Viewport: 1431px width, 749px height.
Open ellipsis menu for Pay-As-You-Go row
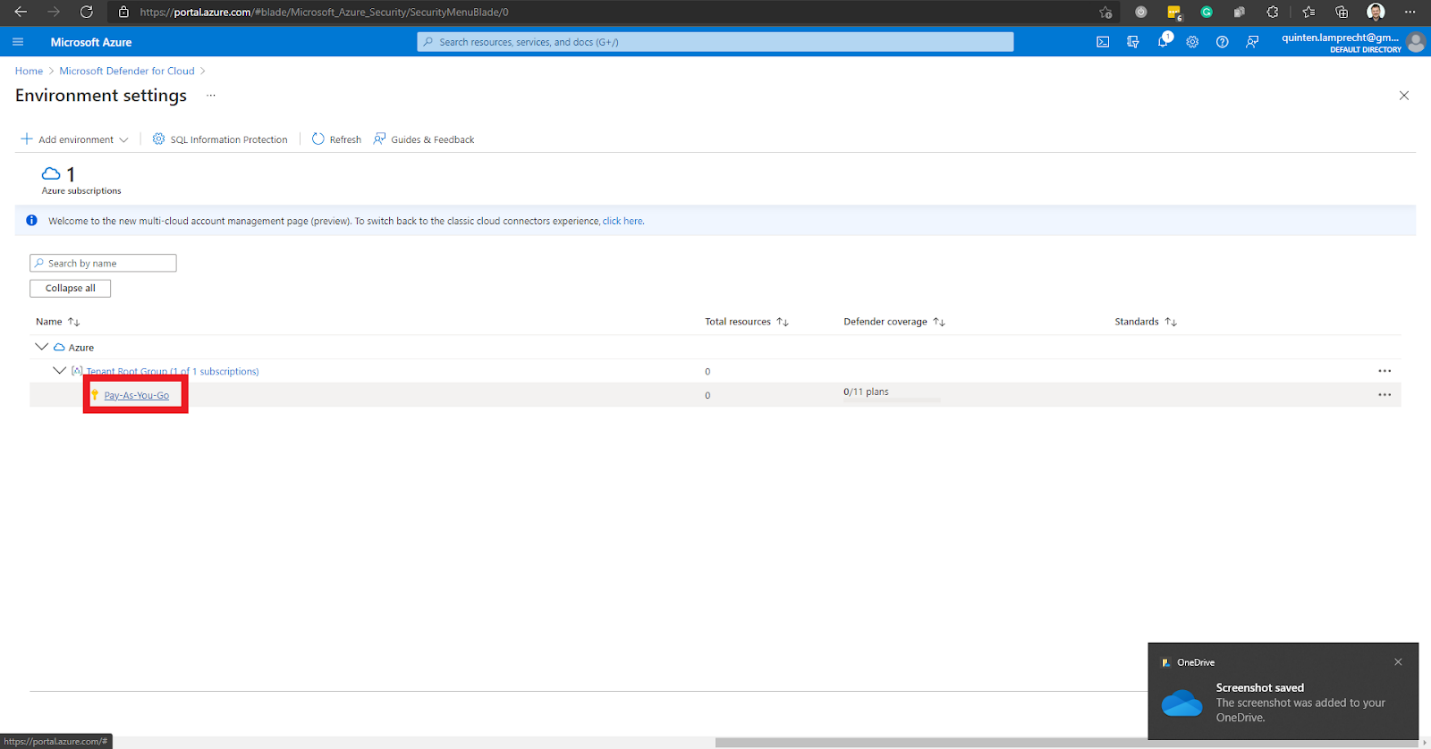pyautogui.click(x=1384, y=395)
